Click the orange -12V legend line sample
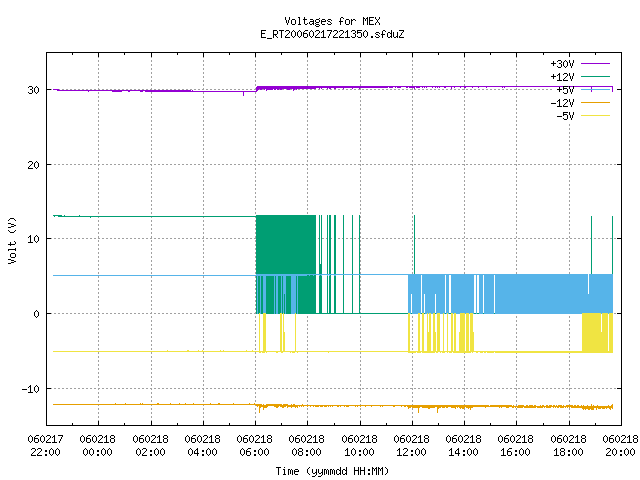Image resolution: width=640 pixels, height=480 pixels. pos(595,102)
